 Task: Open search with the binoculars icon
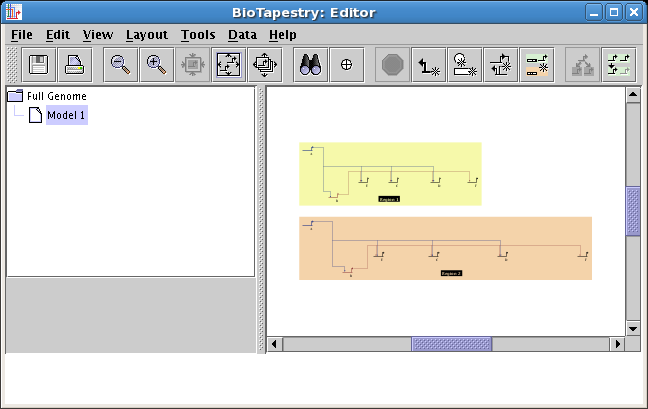(x=310, y=65)
